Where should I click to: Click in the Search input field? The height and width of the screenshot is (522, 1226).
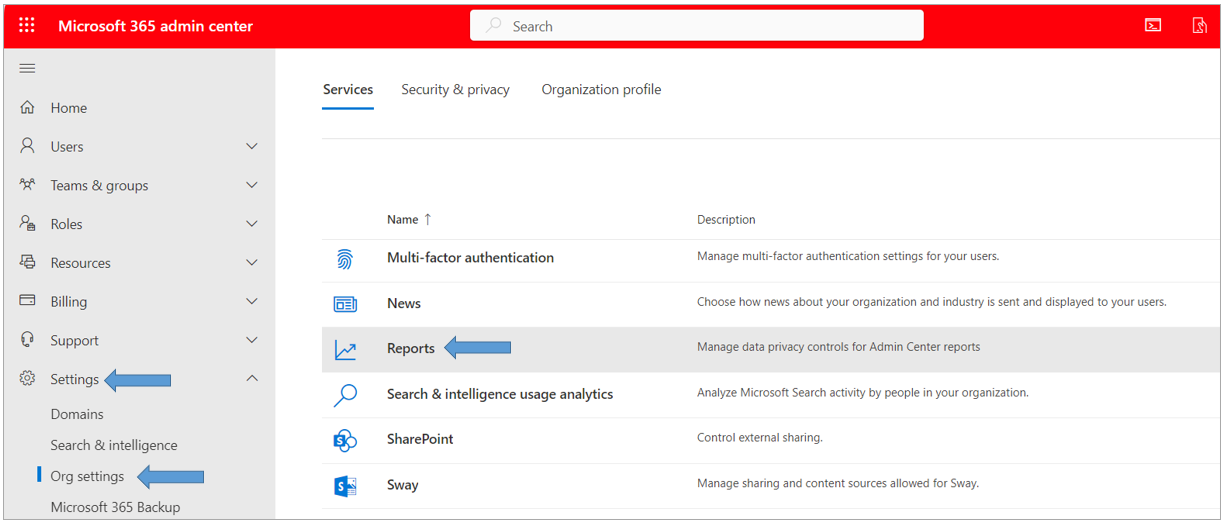[x=697, y=26]
